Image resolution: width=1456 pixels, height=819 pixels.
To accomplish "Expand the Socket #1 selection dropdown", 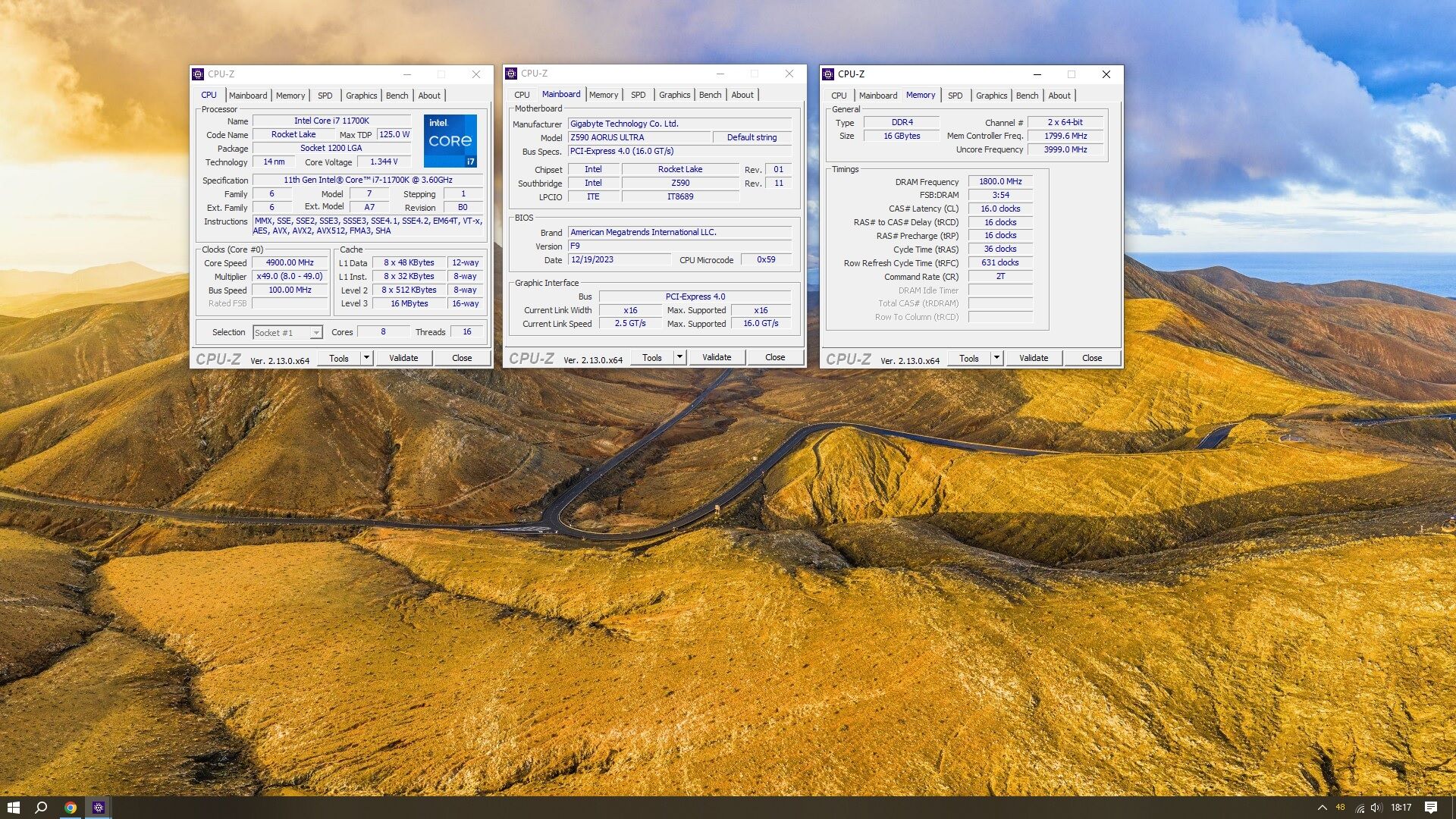I will pyautogui.click(x=316, y=333).
